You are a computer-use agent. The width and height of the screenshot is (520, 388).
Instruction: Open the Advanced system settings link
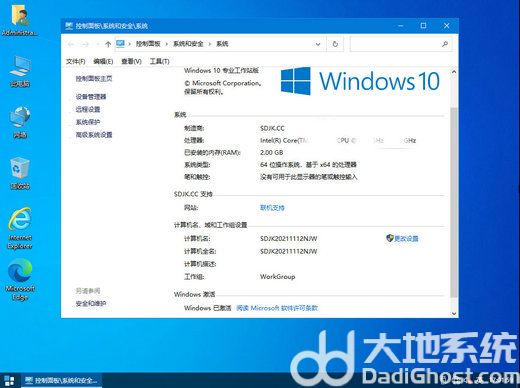tap(94, 135)
